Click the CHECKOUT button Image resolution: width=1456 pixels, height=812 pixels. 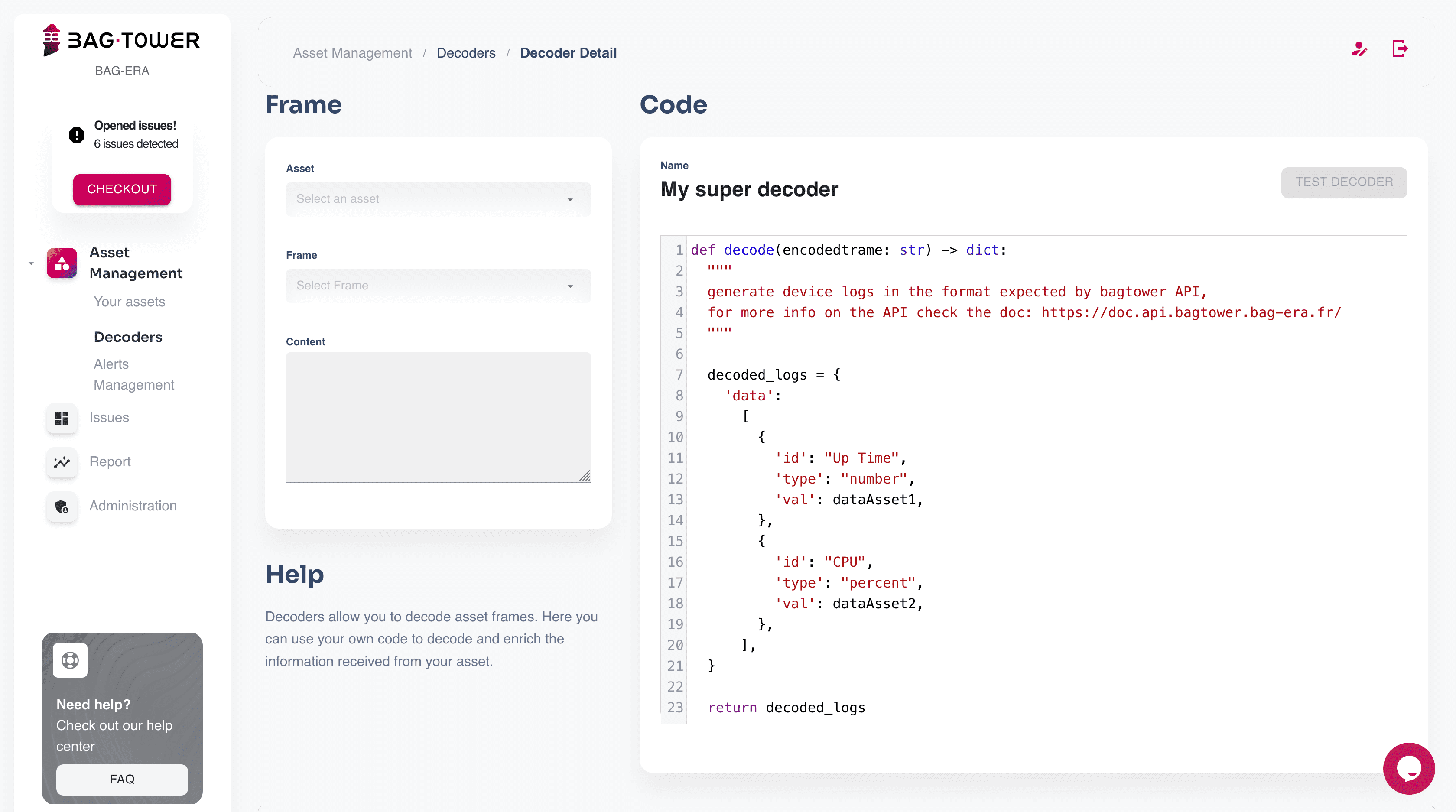click(x=122, y=189)
